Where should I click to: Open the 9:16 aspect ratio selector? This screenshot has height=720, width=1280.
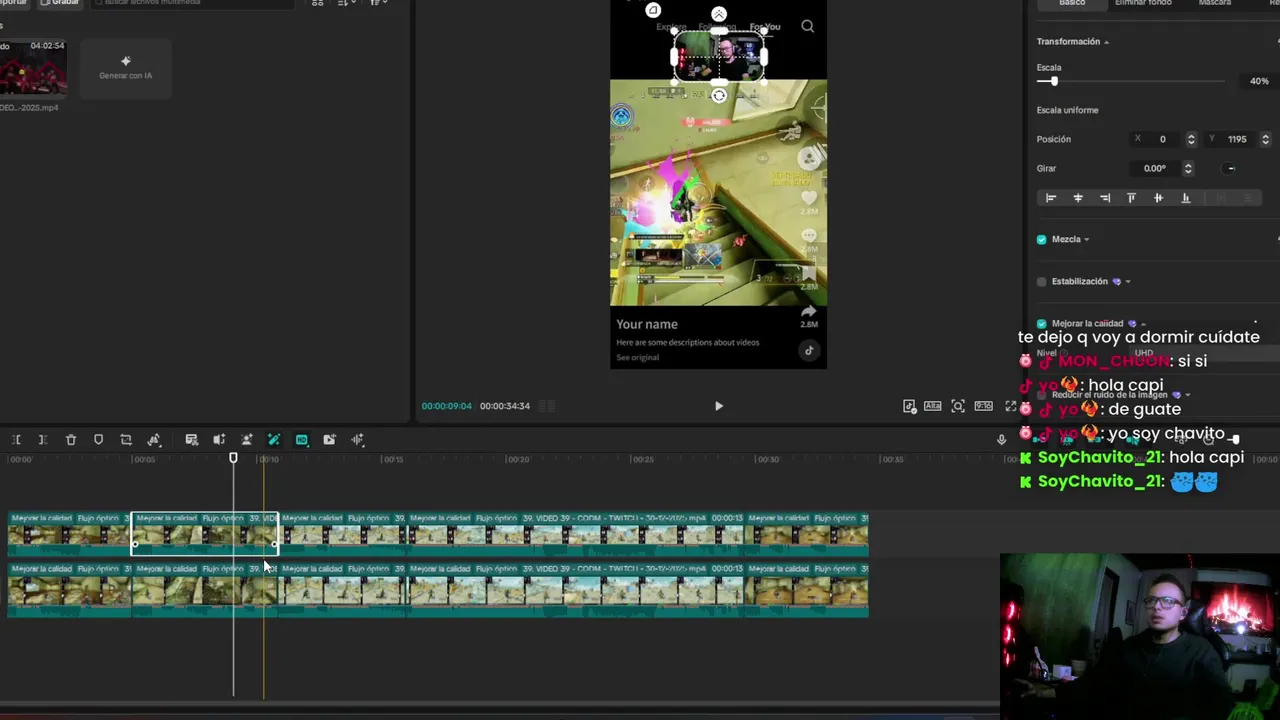click(x=984, y=406)
